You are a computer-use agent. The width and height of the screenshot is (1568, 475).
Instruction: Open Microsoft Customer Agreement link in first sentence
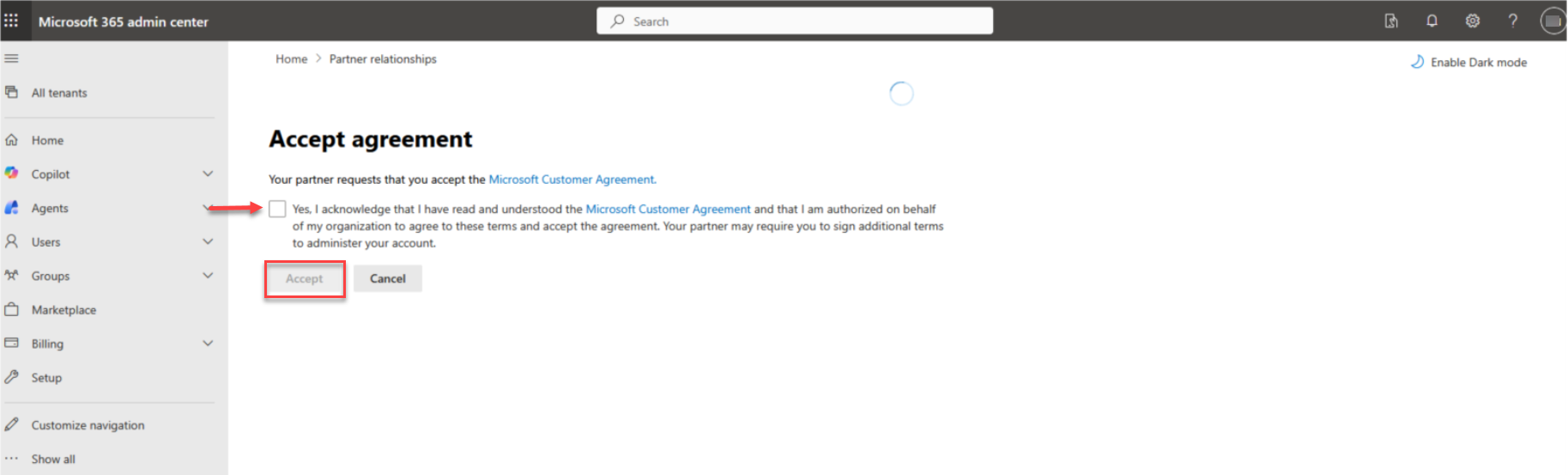click(572, 180)
